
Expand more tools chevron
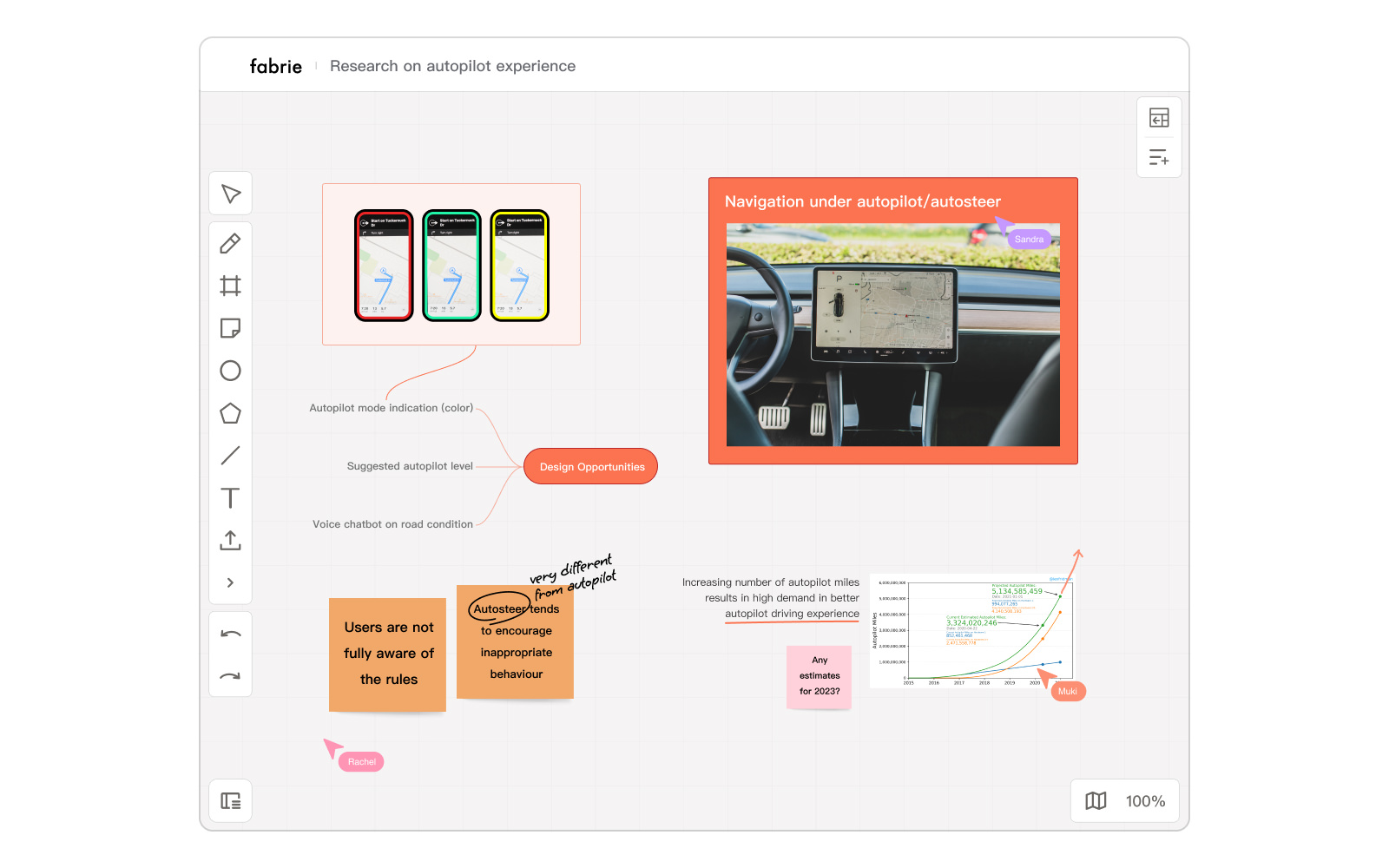tap(230, 582)
